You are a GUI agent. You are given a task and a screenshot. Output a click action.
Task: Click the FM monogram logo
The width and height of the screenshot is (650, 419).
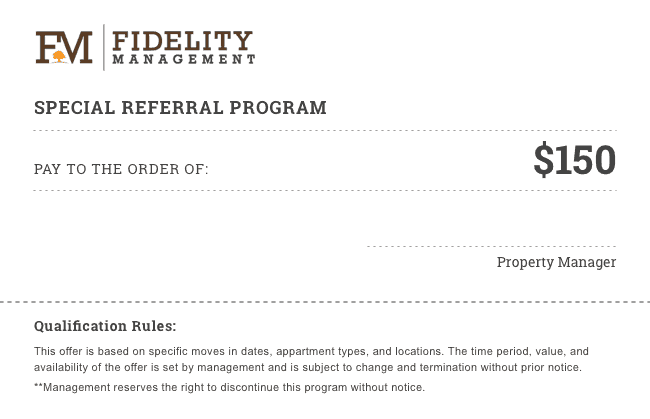click(64, 47)
